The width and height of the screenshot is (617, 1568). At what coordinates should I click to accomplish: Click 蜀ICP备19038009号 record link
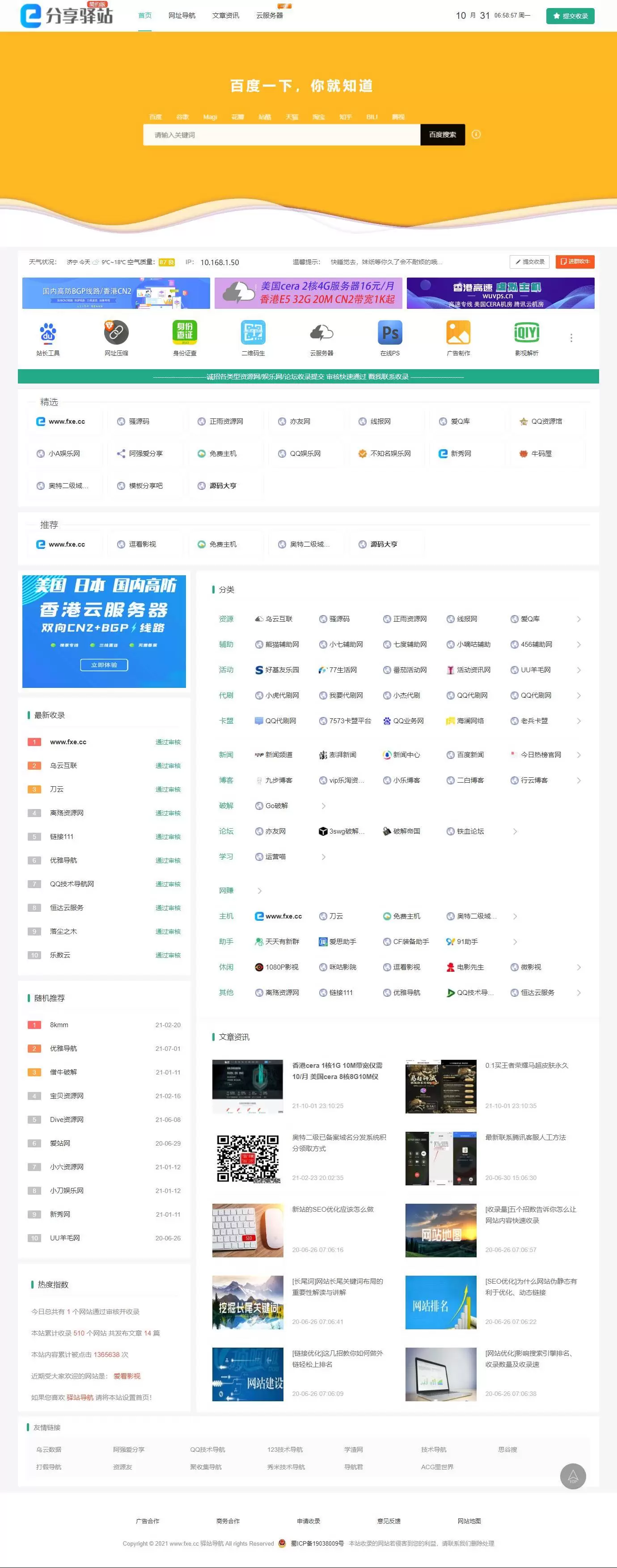[317, 1543]
